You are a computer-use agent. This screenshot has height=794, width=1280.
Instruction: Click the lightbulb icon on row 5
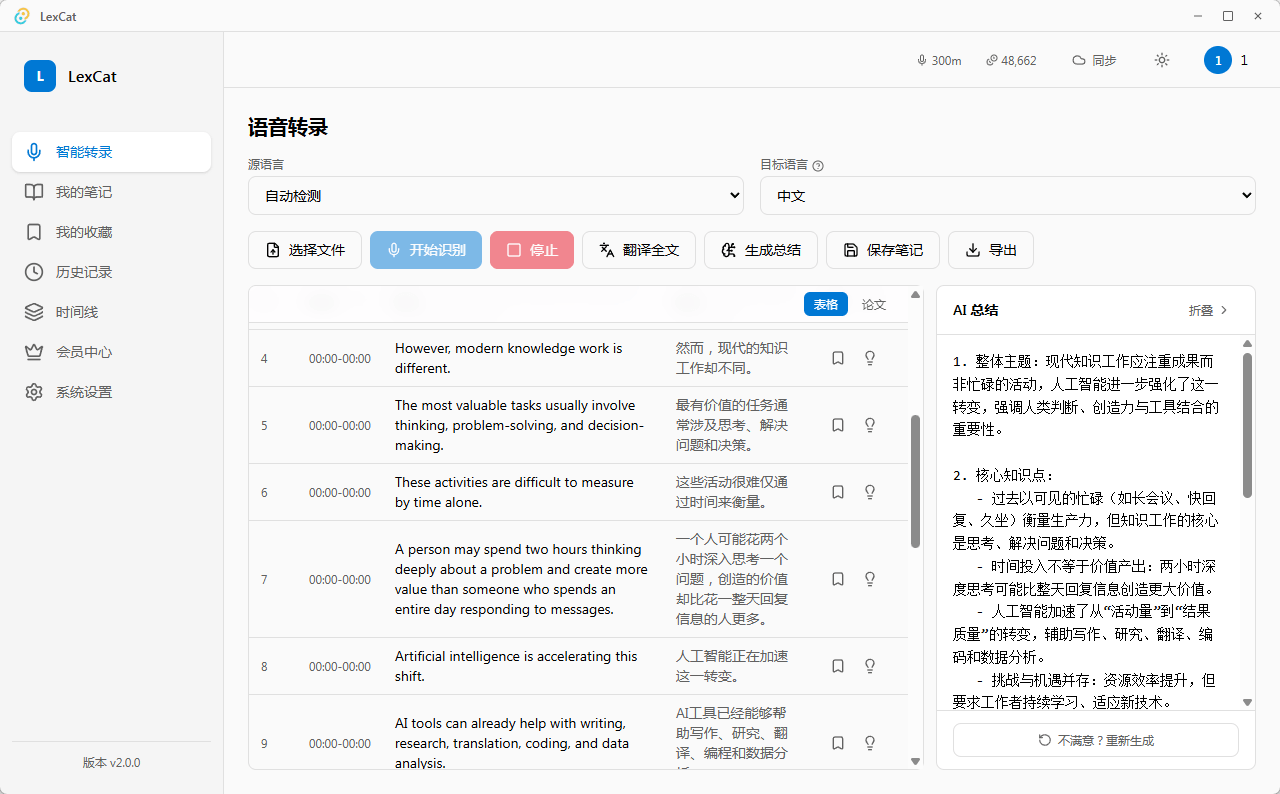(x=870, y=425)
